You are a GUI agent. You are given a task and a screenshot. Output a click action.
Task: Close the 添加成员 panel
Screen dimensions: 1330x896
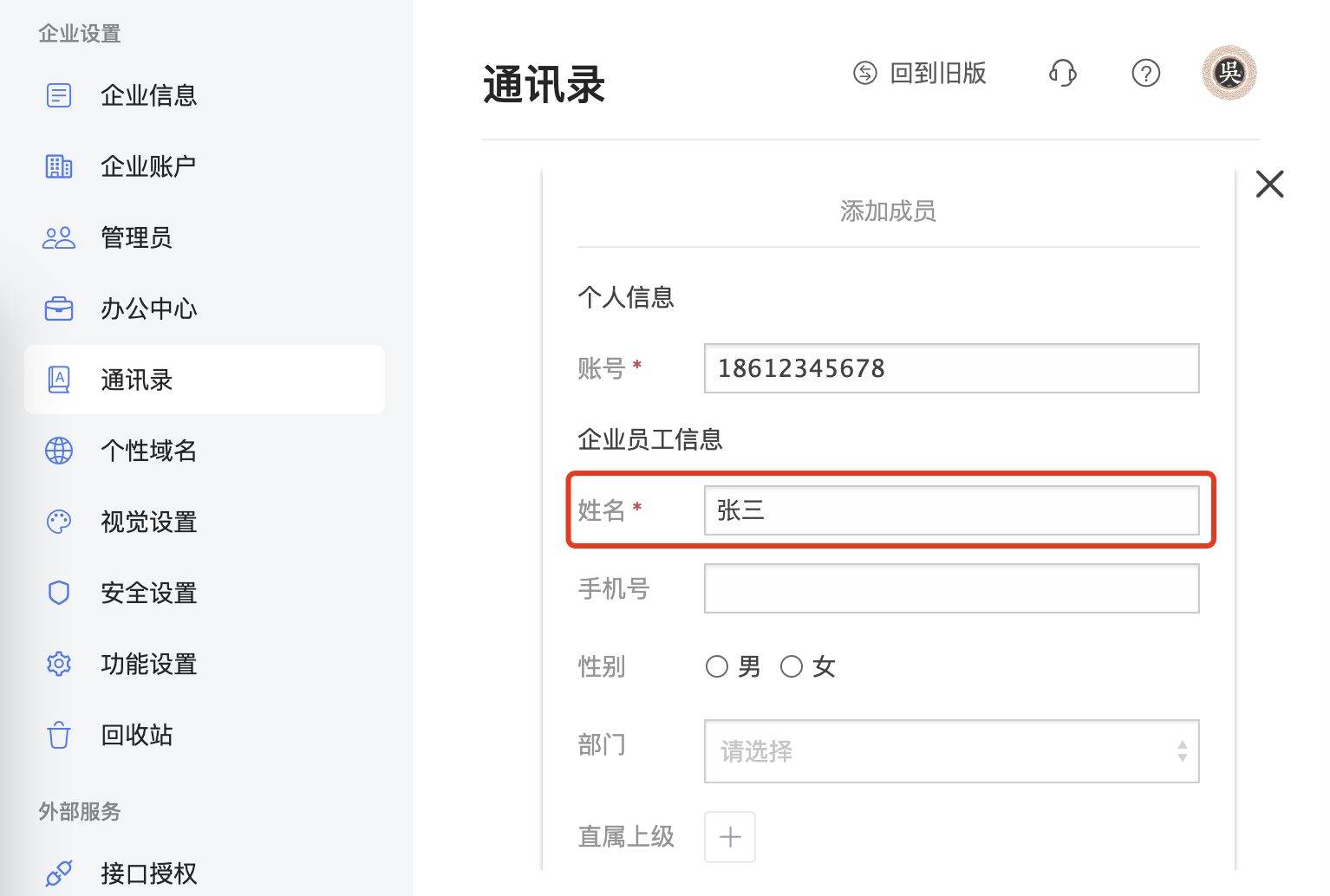1270,184
